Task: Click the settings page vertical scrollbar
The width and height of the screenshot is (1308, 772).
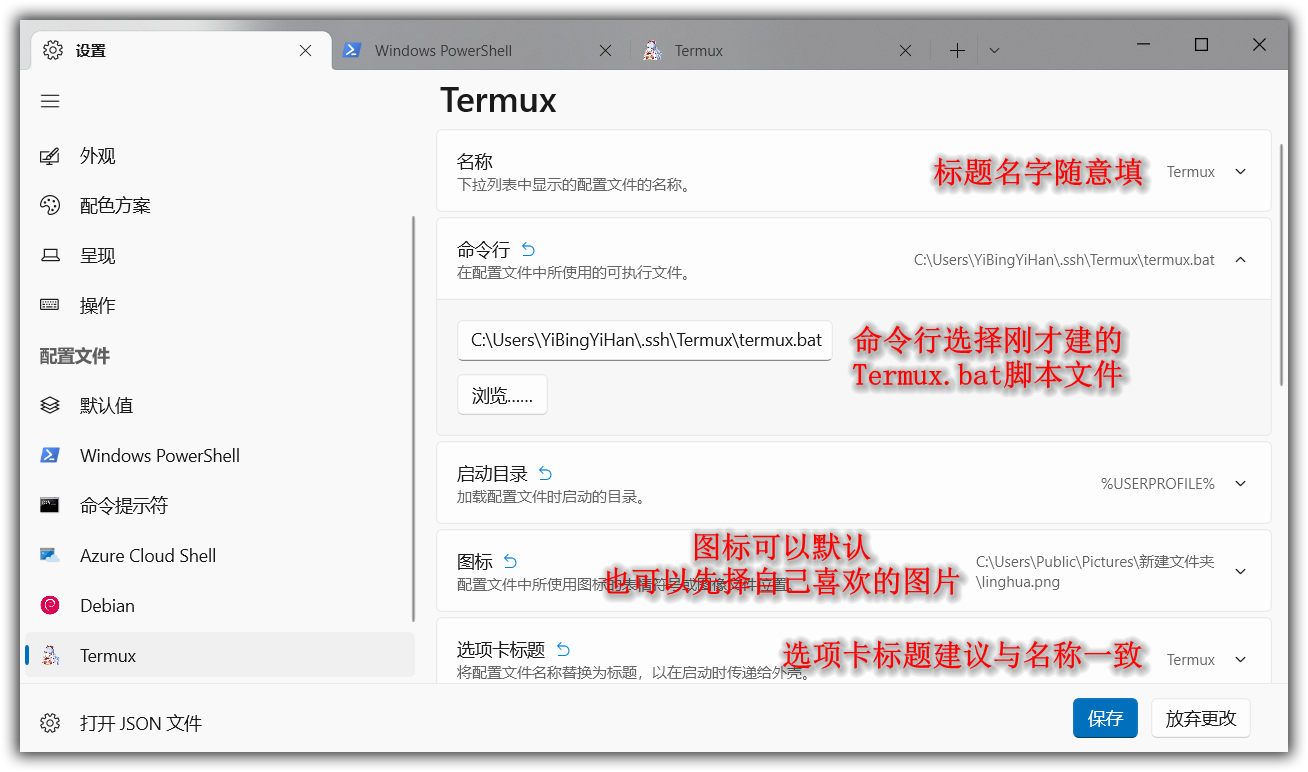Action: [1282, 266]
